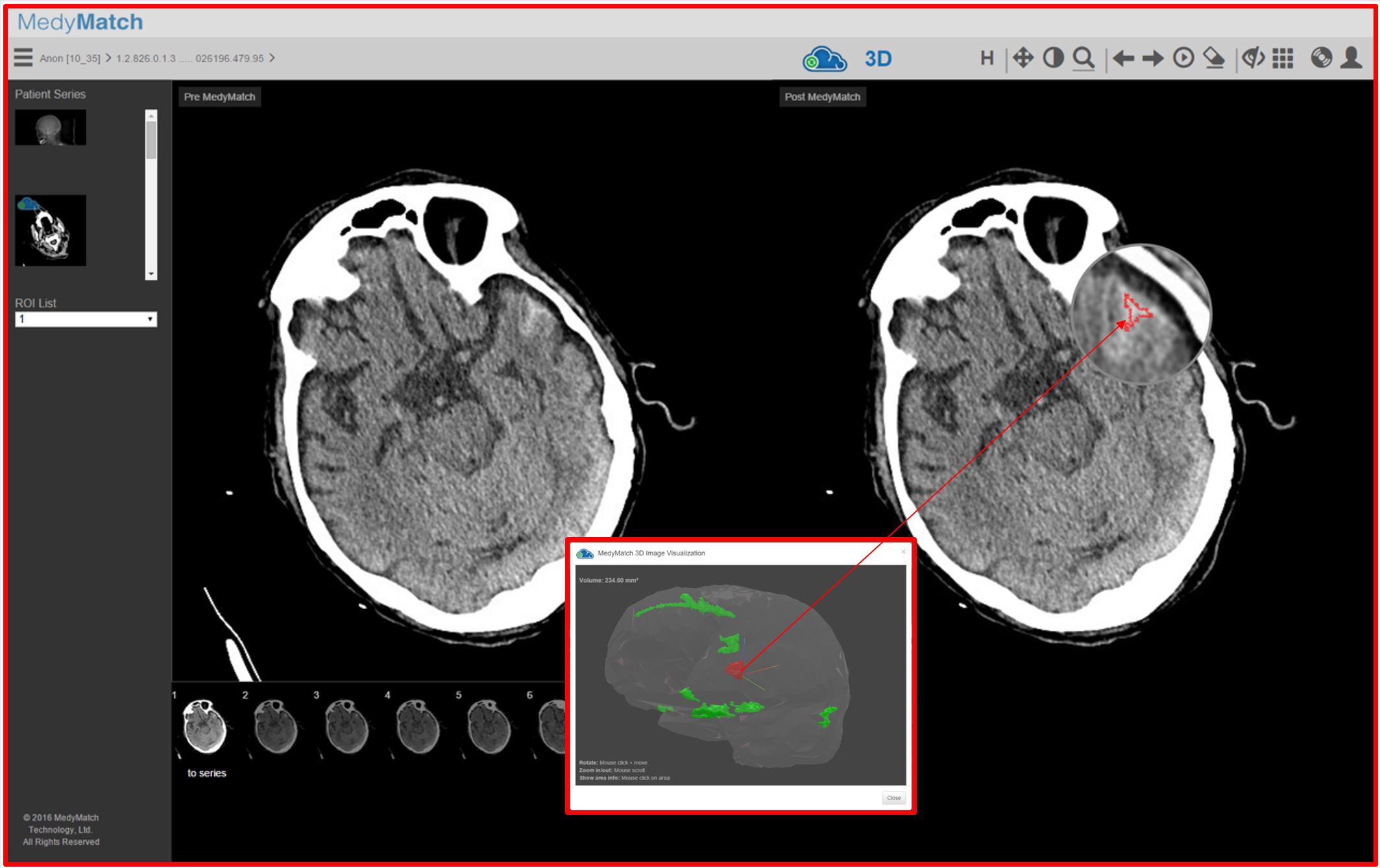This screenshot has width=1380, height=868.
Task: Open the grid layout icon
Action: 1283,58
